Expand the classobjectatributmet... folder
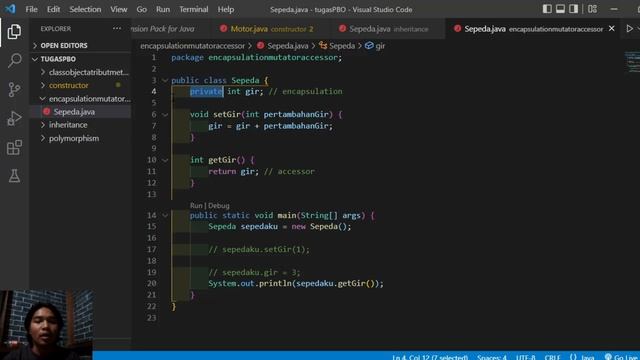The width and height of the screenshot is (640, 360). [x=80, y=72]
